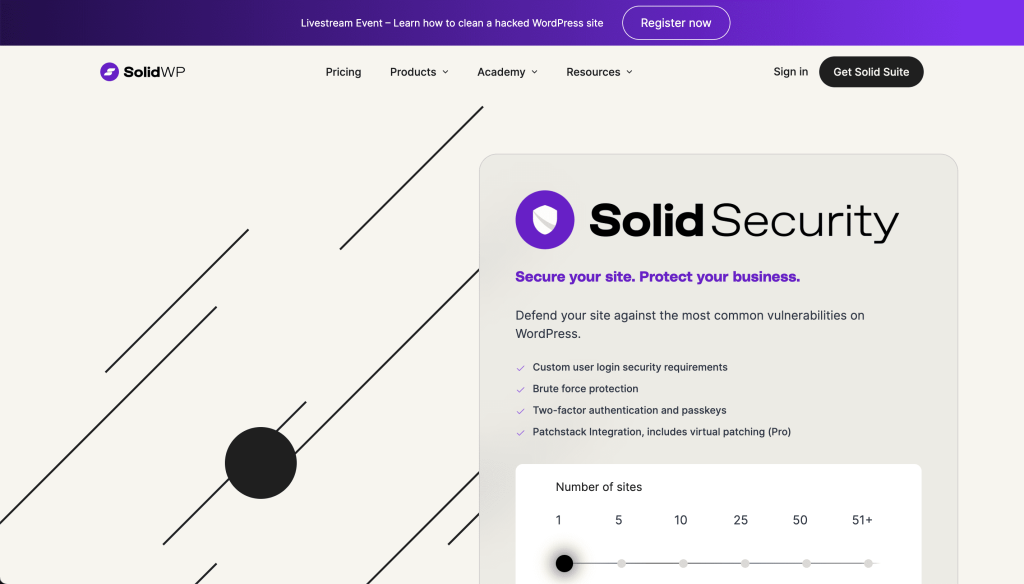Set sites slider to 10 stop

click(683, 564)
